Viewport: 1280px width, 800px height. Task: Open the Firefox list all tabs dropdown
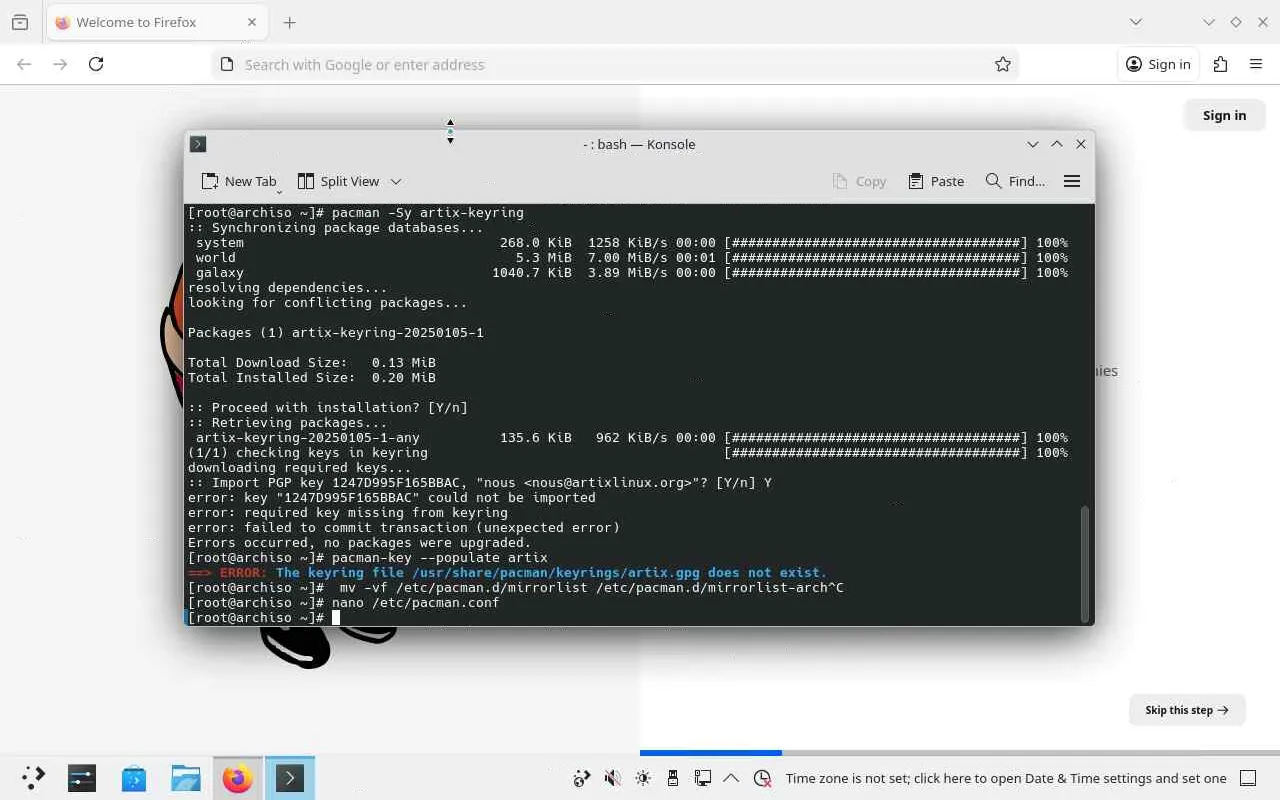coord(1136,22)
